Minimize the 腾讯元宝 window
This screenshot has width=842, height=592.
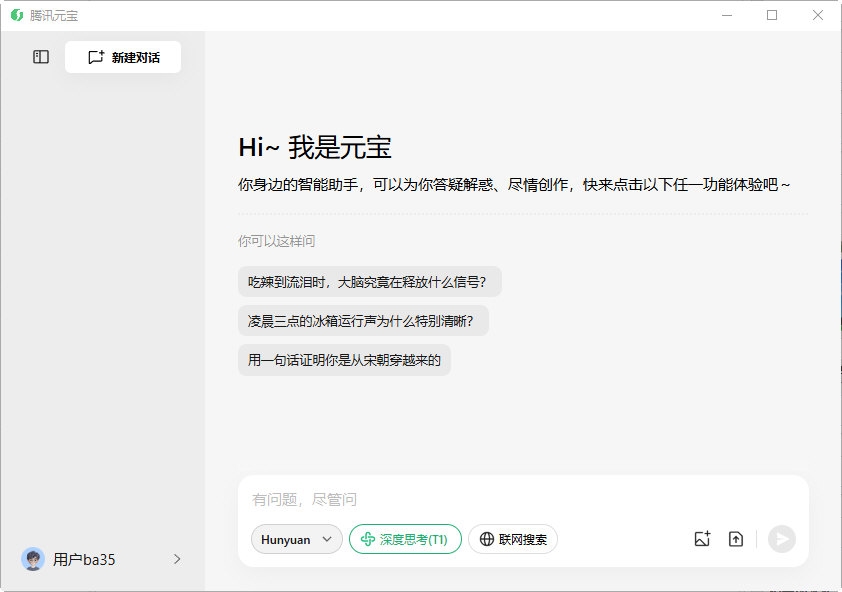pyautogui.click(x=727, y=16)
